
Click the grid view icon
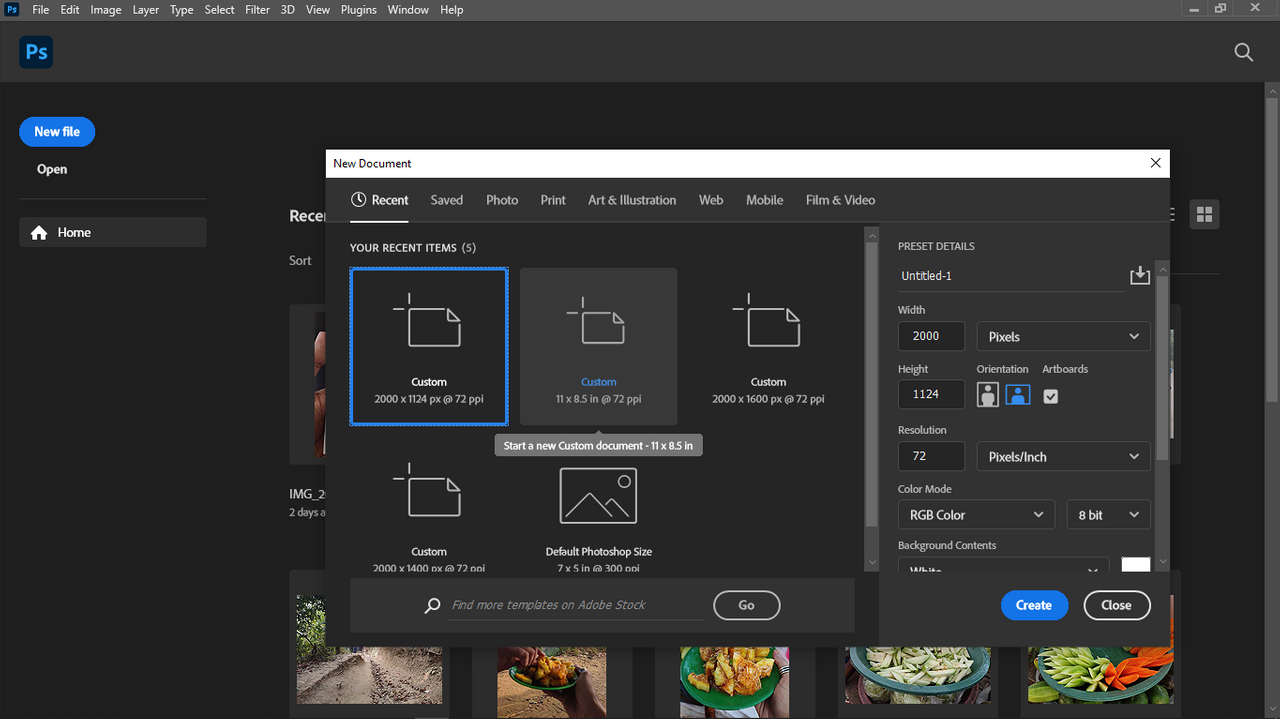point(1204,214)
